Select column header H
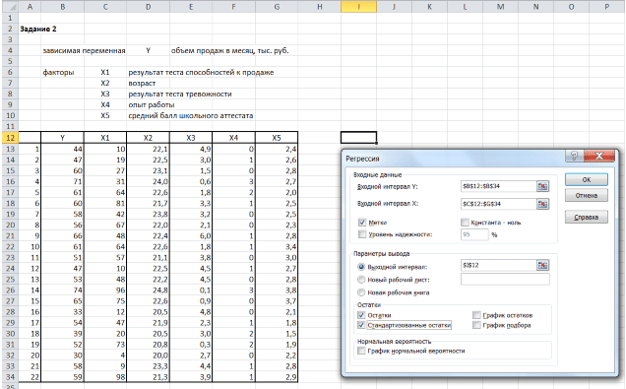 (319, 6)
